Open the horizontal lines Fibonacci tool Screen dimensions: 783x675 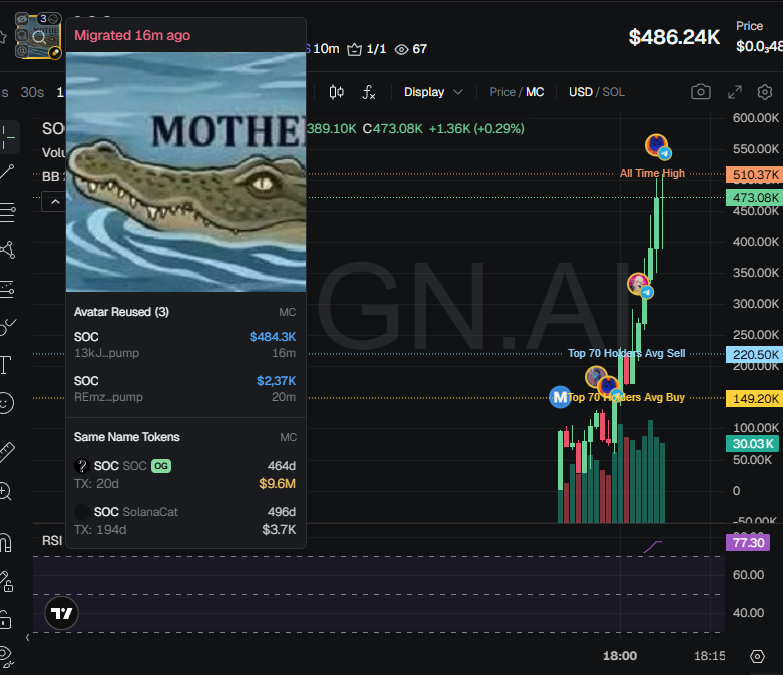(7, 212)
